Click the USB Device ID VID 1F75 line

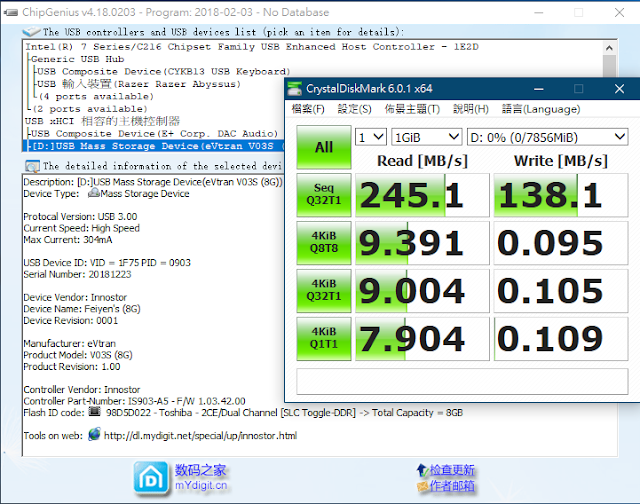[x=107, y=262]
